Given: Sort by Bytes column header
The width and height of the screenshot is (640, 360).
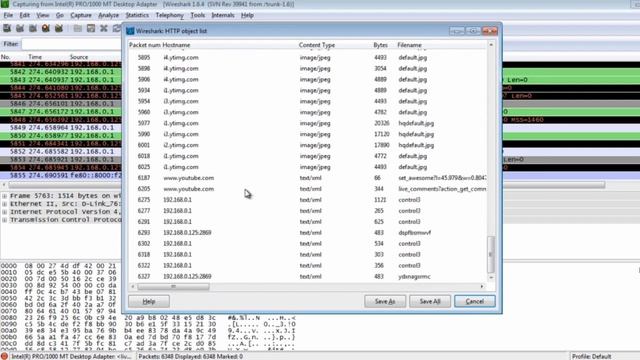Looking at the screenshot, I should pos(380,45).
